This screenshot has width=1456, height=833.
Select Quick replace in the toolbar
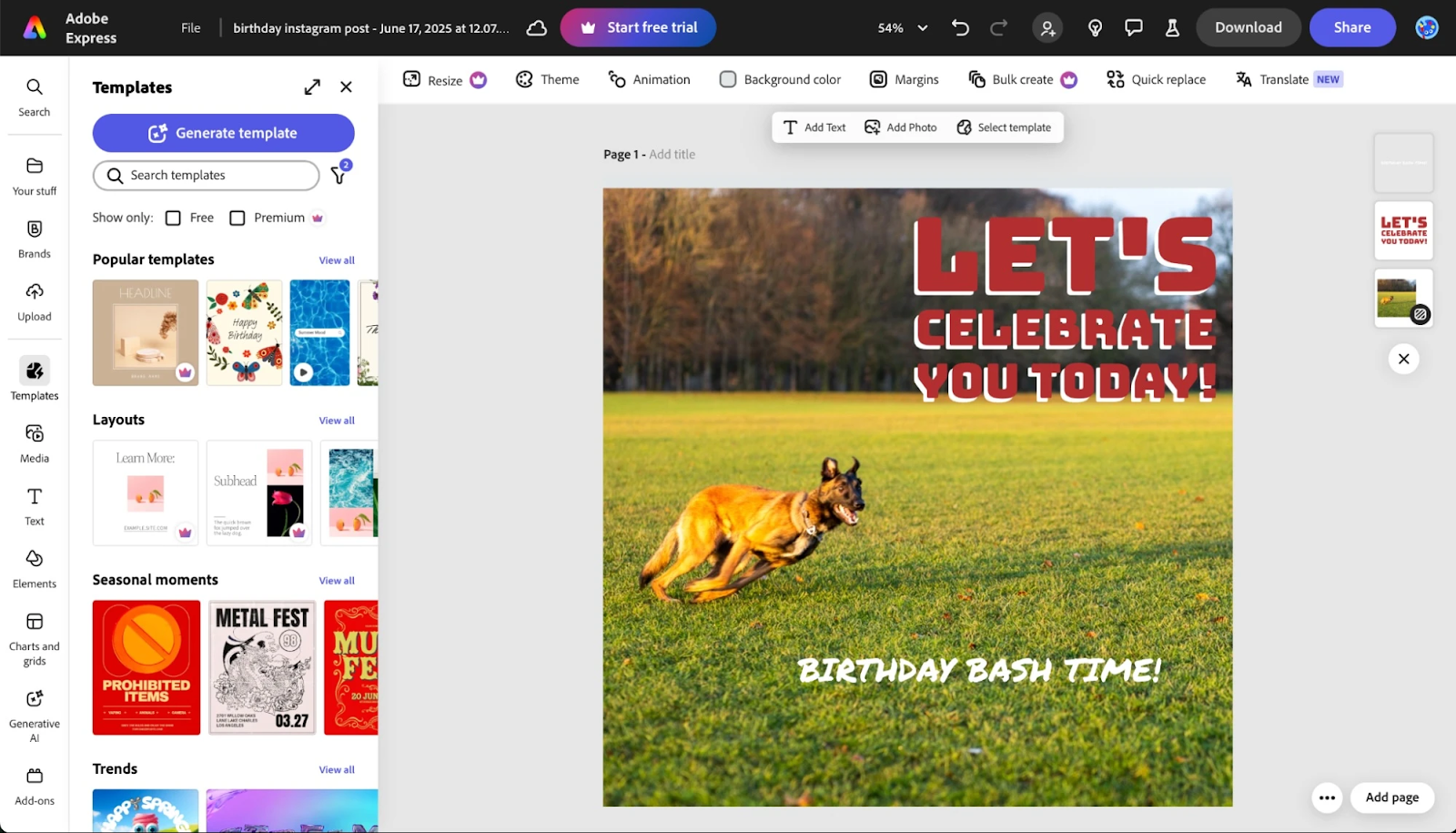[1155, 79]
